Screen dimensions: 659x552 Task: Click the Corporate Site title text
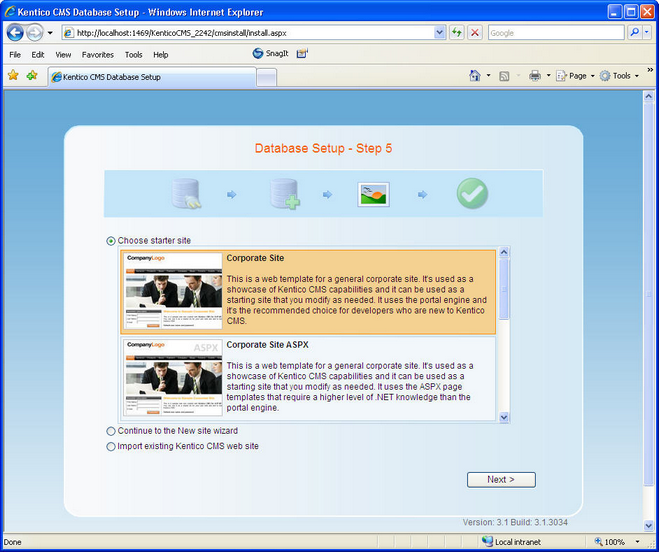tap(255, 258)
